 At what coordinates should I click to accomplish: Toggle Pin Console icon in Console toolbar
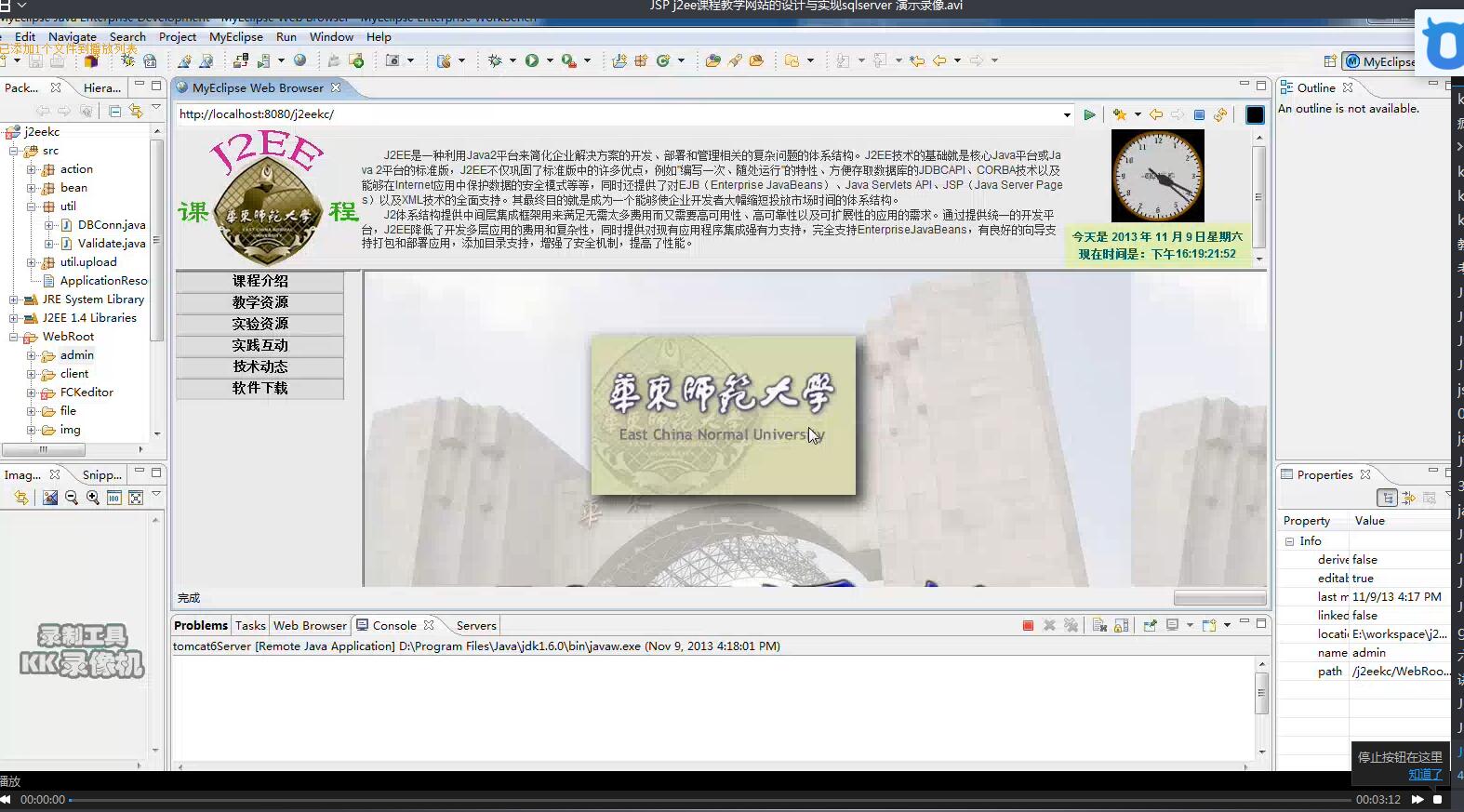click(1150, 625)
